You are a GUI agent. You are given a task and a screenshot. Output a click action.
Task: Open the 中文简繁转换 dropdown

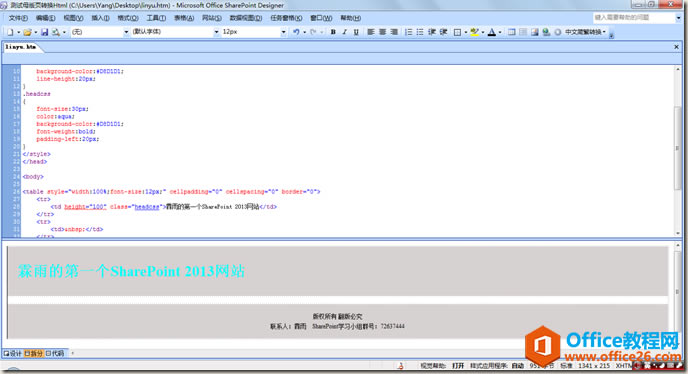[x=585, y=32]
